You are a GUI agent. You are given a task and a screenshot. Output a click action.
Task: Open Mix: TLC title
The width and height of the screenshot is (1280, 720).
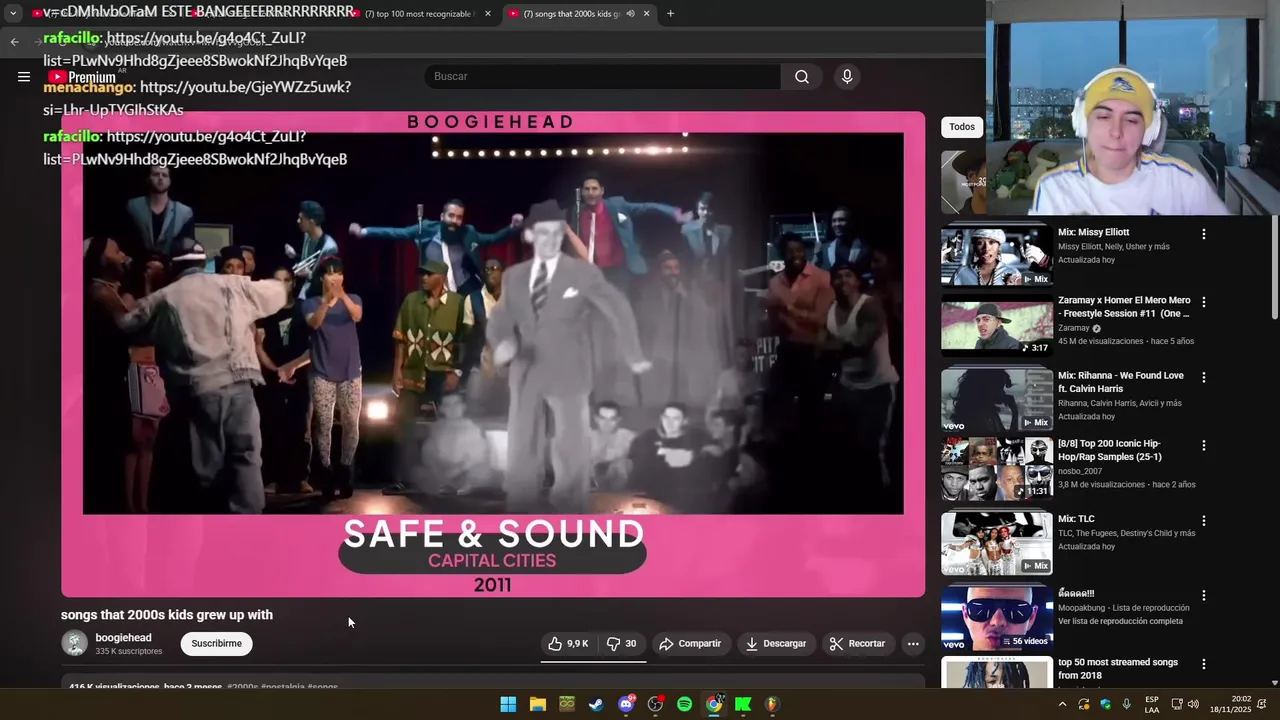tap(1076, 519)
